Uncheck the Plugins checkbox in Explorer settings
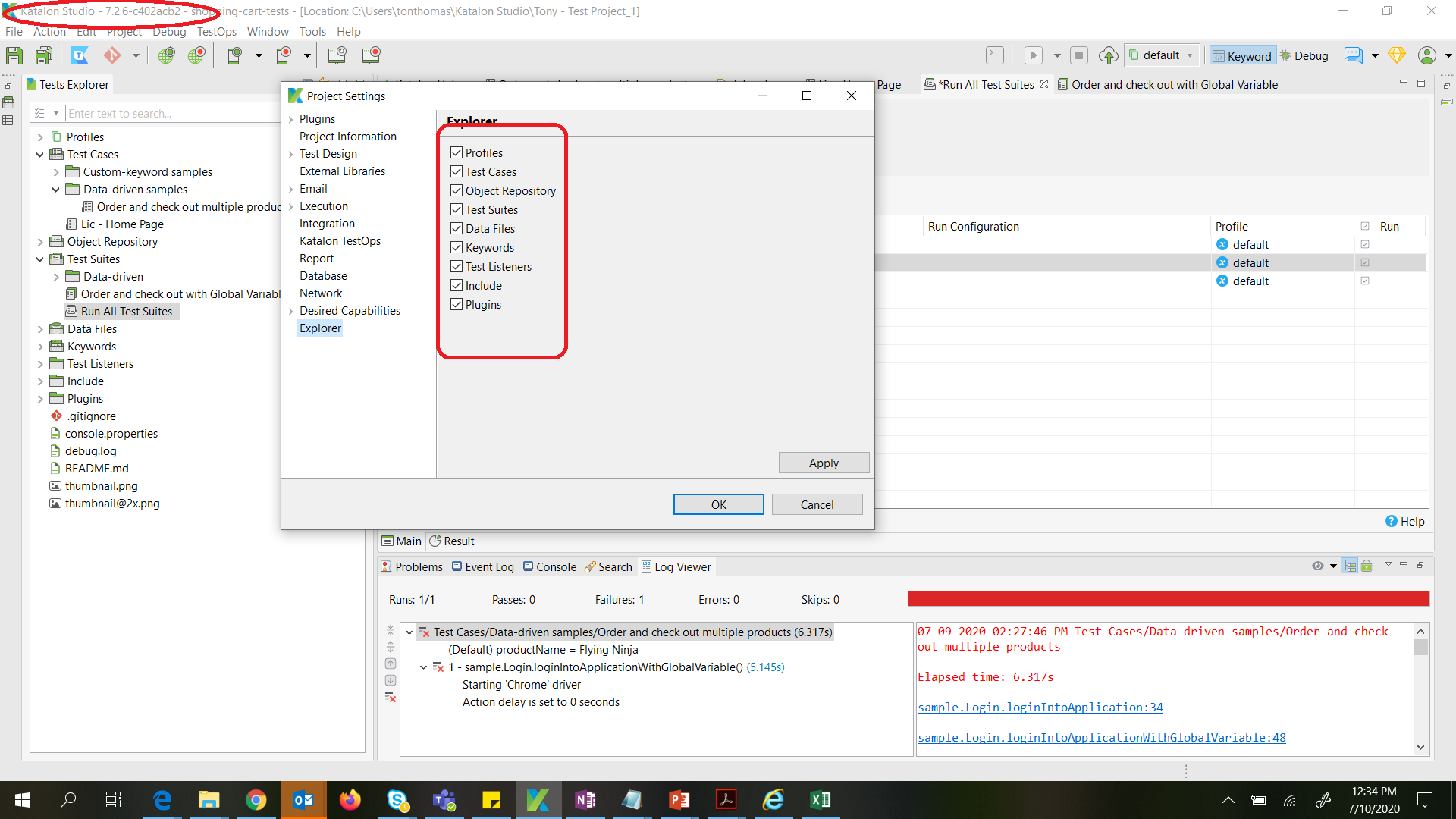Screen dimensions: 1456x819 457,304
